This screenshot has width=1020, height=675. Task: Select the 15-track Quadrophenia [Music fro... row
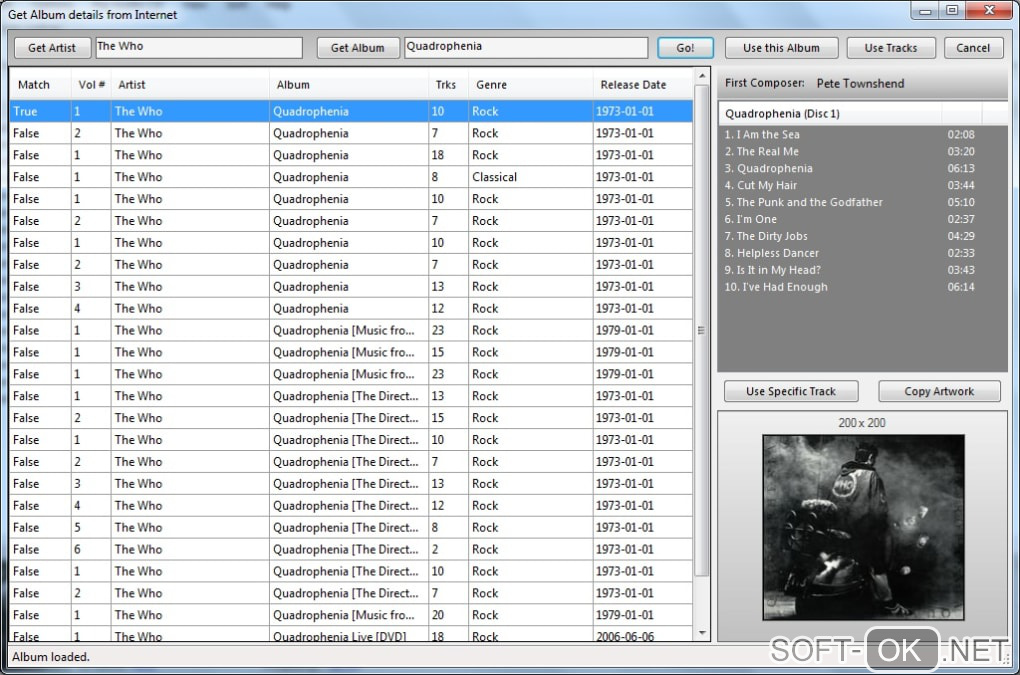(x=351, y=352)
